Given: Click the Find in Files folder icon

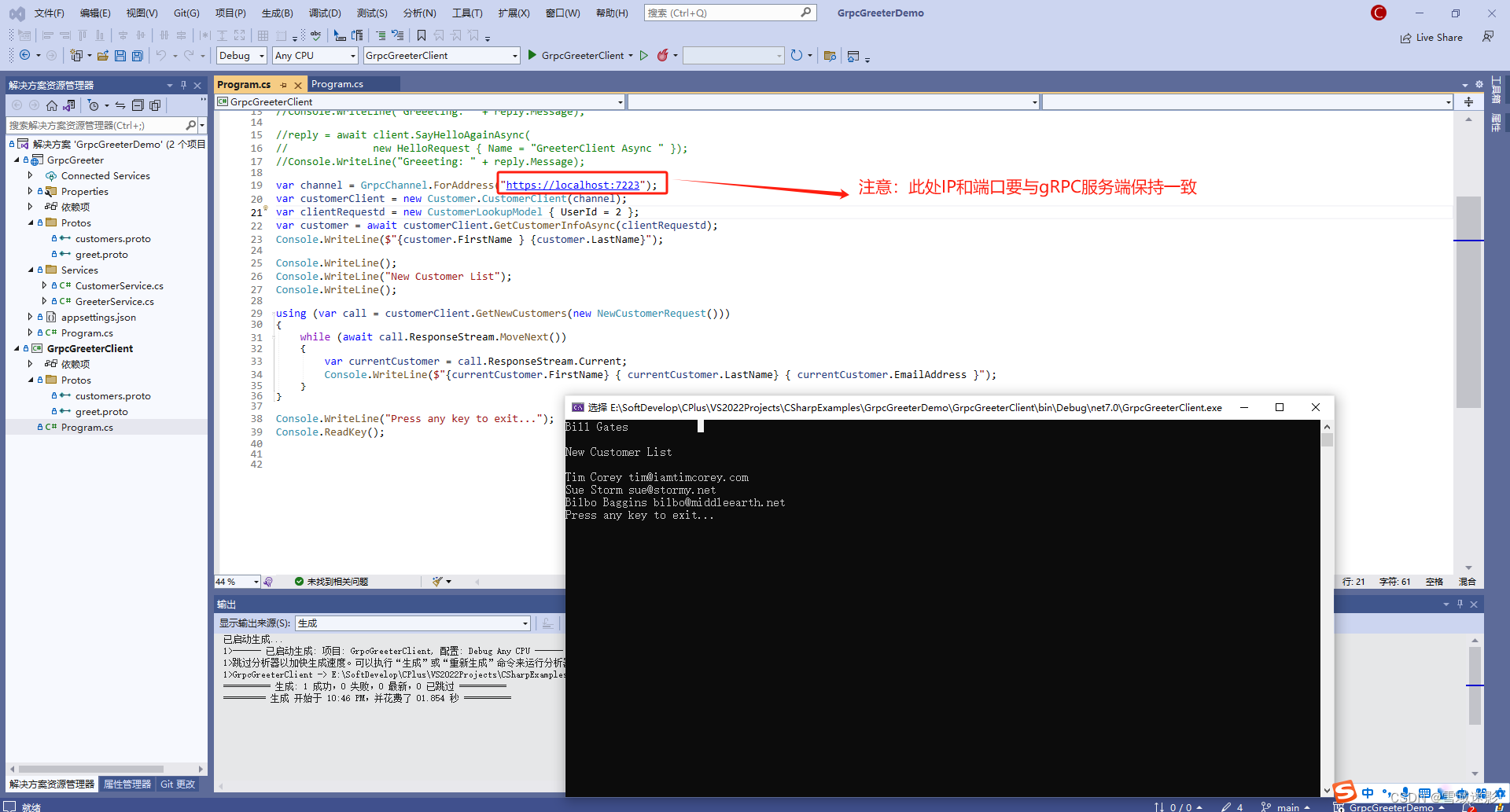Looking at the screenshot, I should click(x=830, y=56).
